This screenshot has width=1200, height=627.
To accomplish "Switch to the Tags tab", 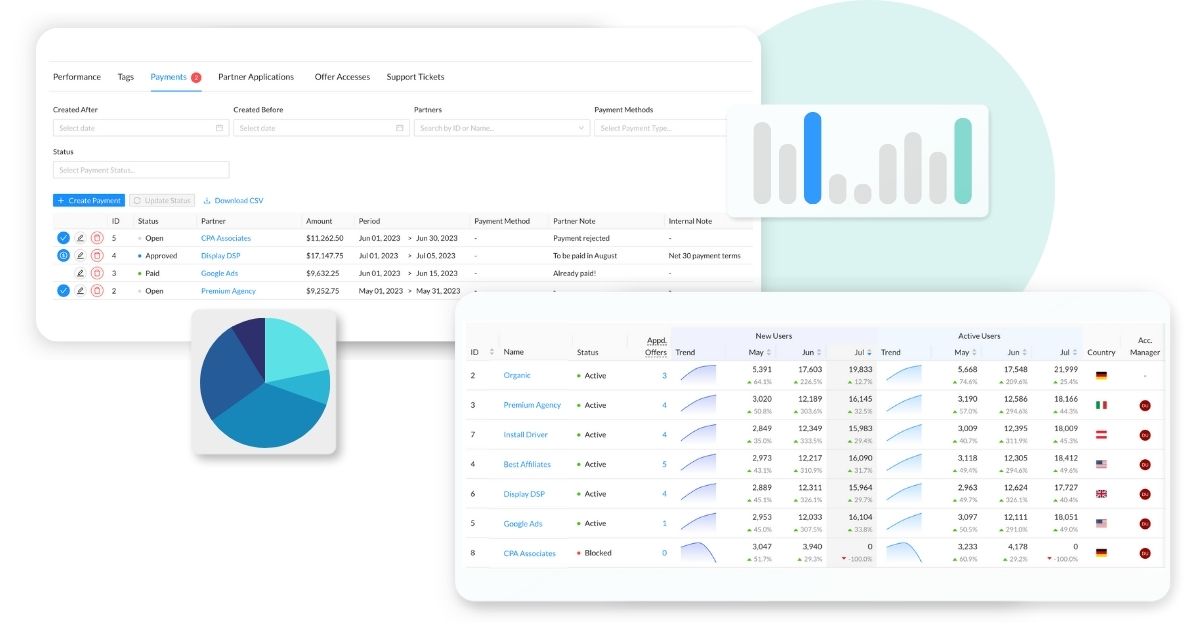I will tap(125, 77).
